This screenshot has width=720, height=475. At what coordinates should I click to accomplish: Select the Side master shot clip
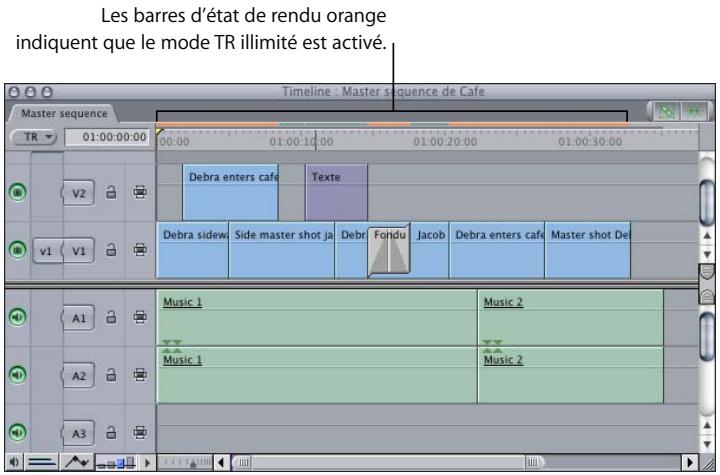281,250
